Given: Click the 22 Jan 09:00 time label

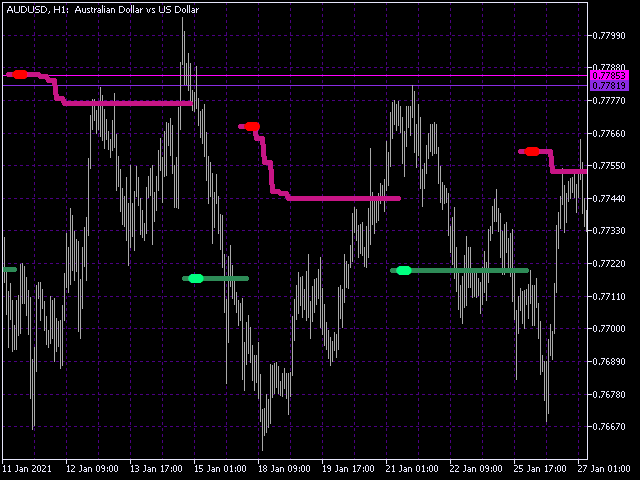Looking at the screenshot, I should (x=476, y=469).
